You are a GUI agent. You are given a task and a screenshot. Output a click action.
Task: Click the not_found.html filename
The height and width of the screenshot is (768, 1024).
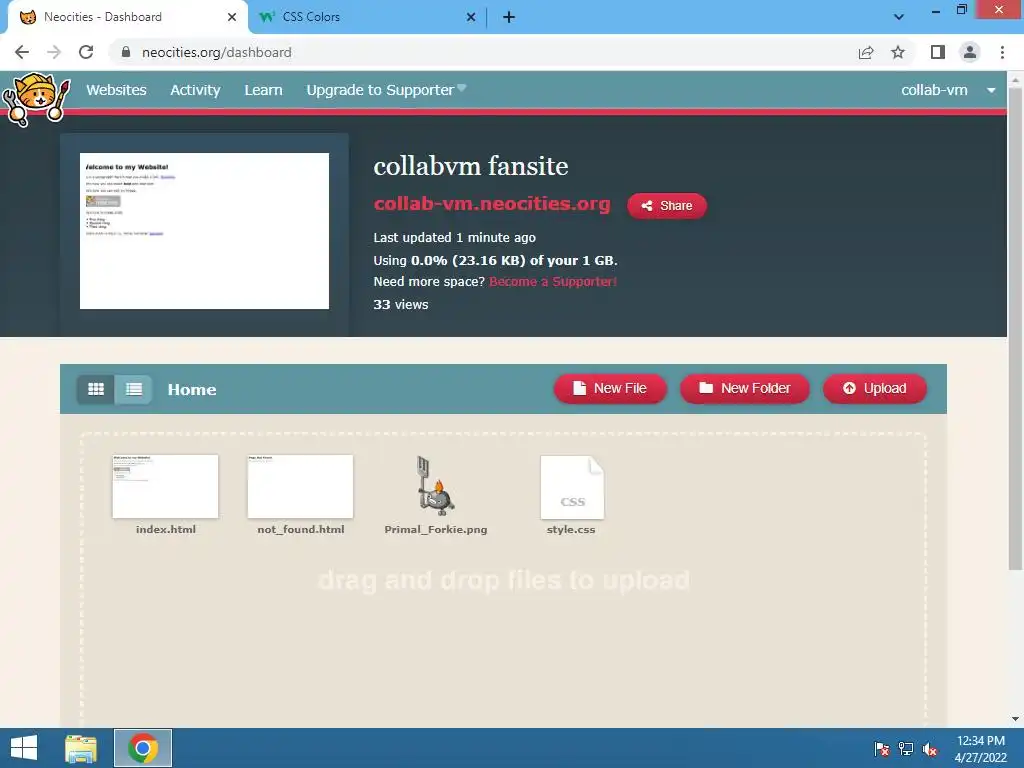300,530
